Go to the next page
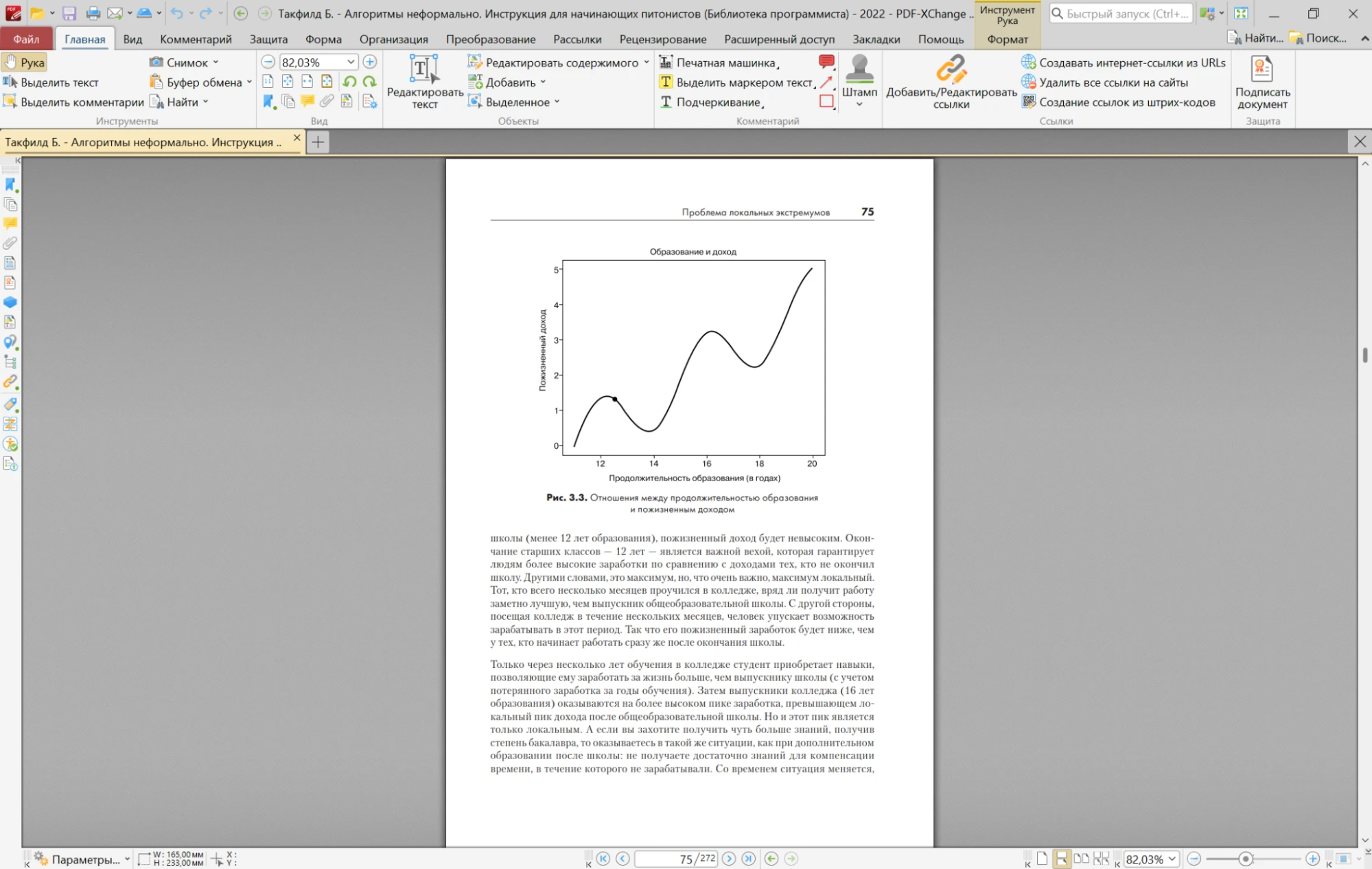 tap(729, 859)
